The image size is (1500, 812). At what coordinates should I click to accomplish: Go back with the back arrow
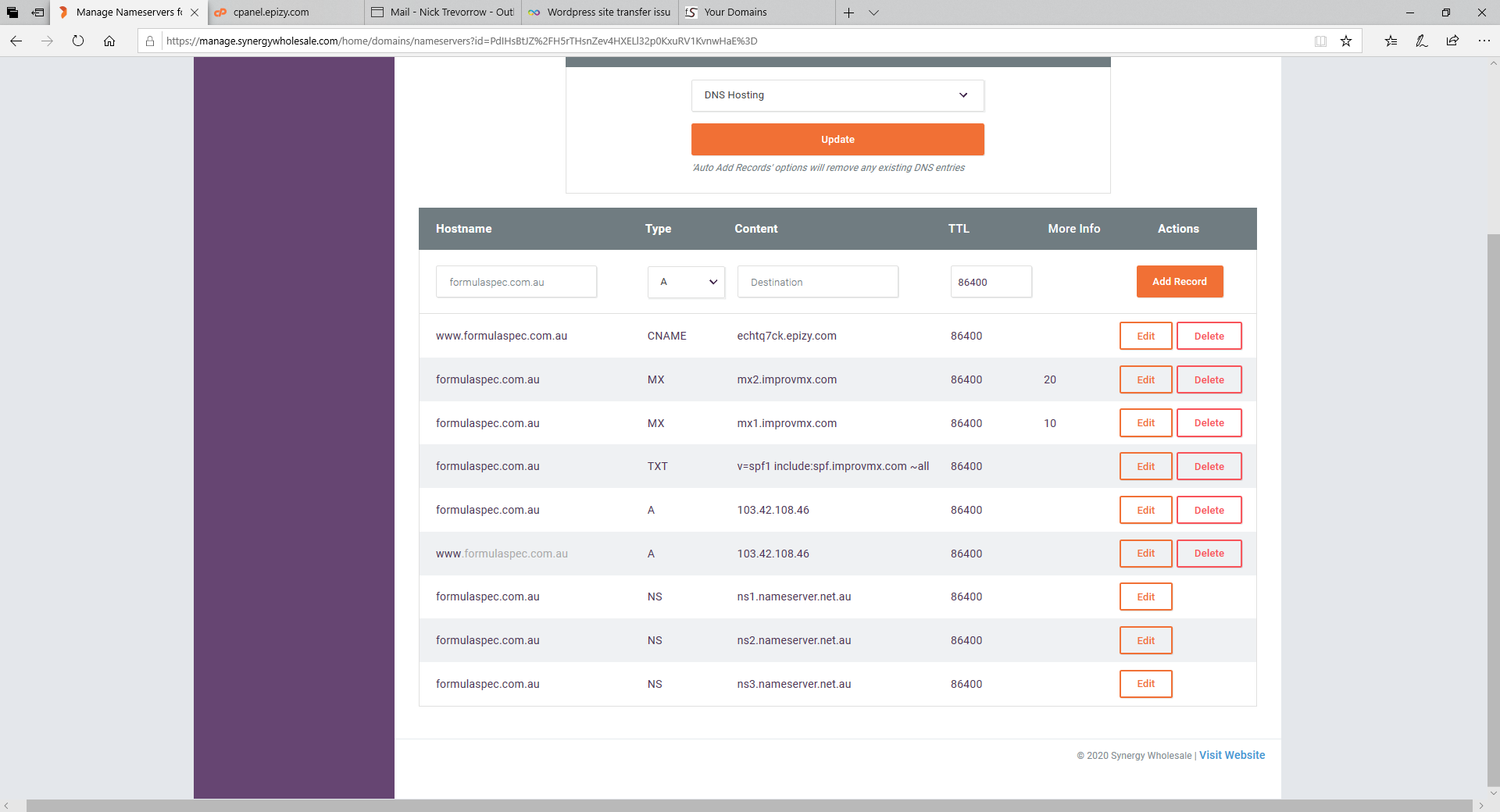point(16,41)
